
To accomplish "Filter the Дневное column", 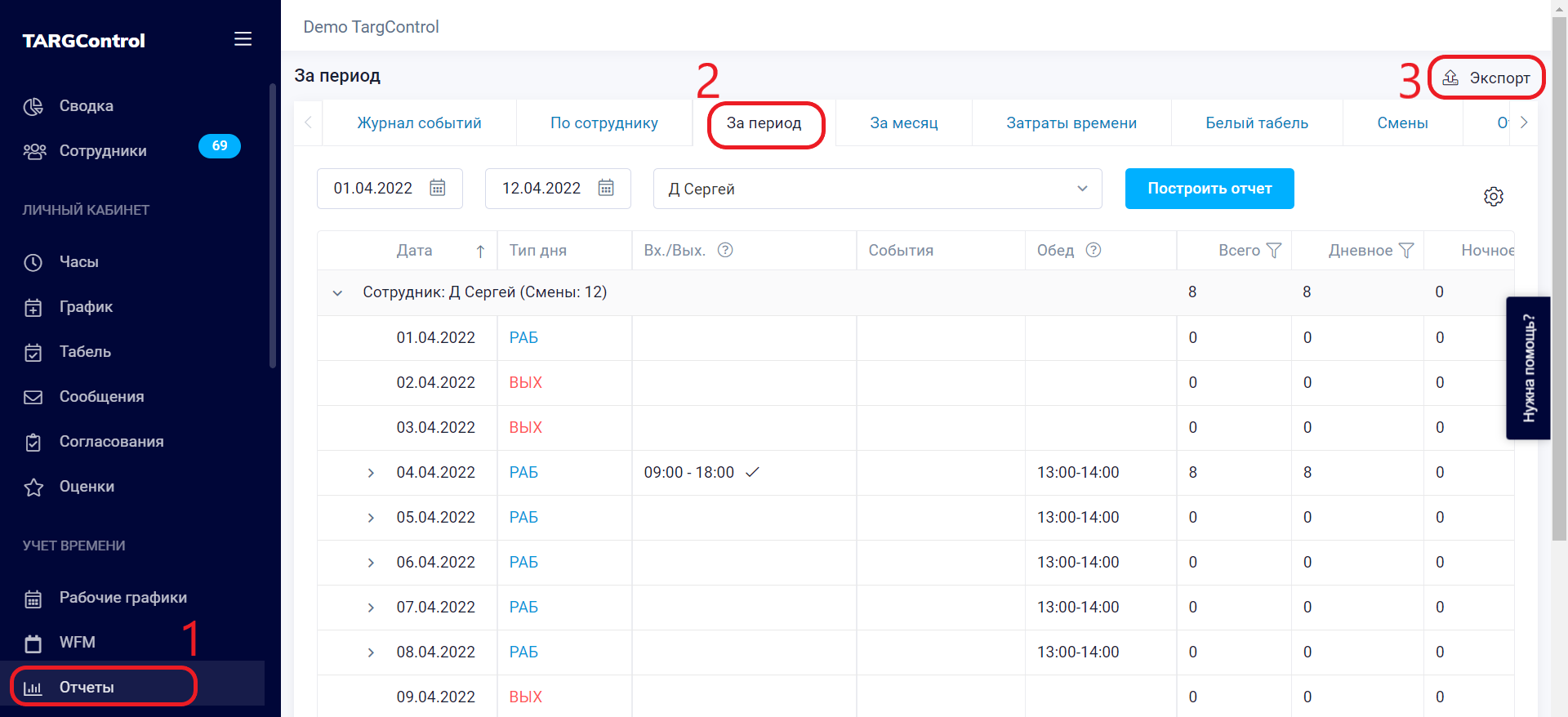I will [x=1406, y=251].
